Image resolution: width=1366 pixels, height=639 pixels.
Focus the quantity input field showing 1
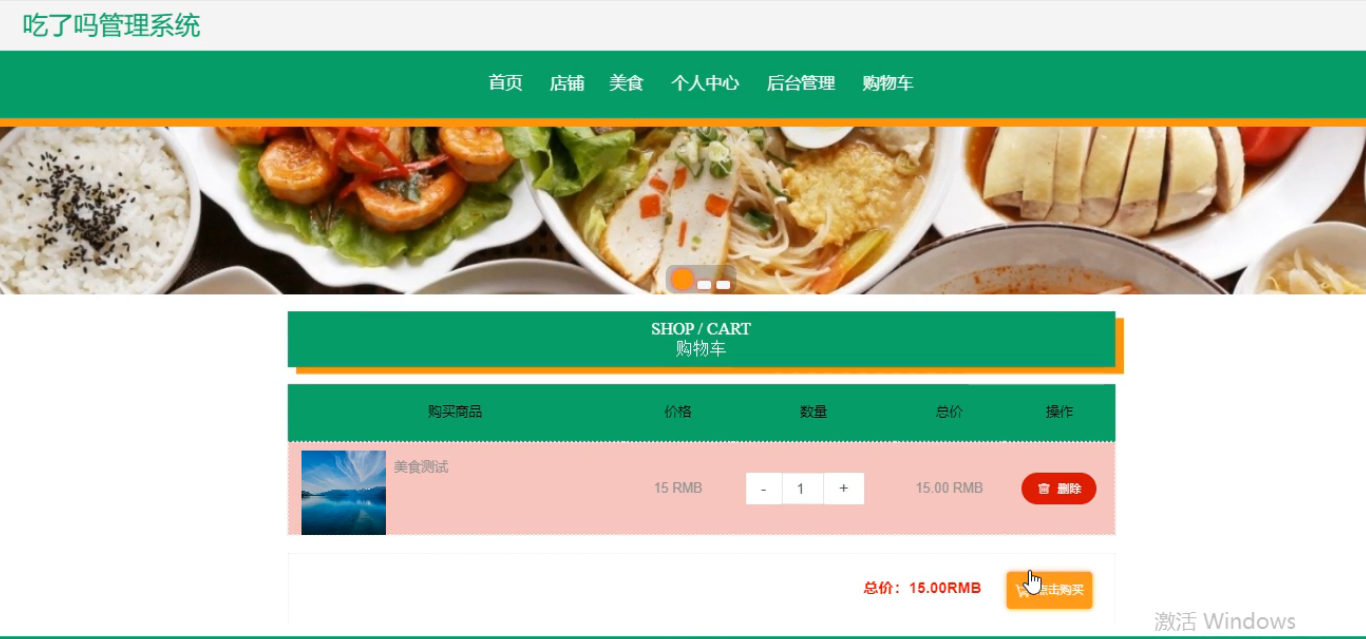click(x=802, y=488)
